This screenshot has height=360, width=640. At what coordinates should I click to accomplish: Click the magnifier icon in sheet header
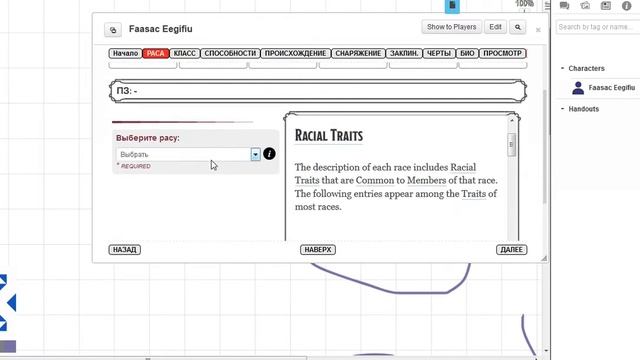click(518, 27)
